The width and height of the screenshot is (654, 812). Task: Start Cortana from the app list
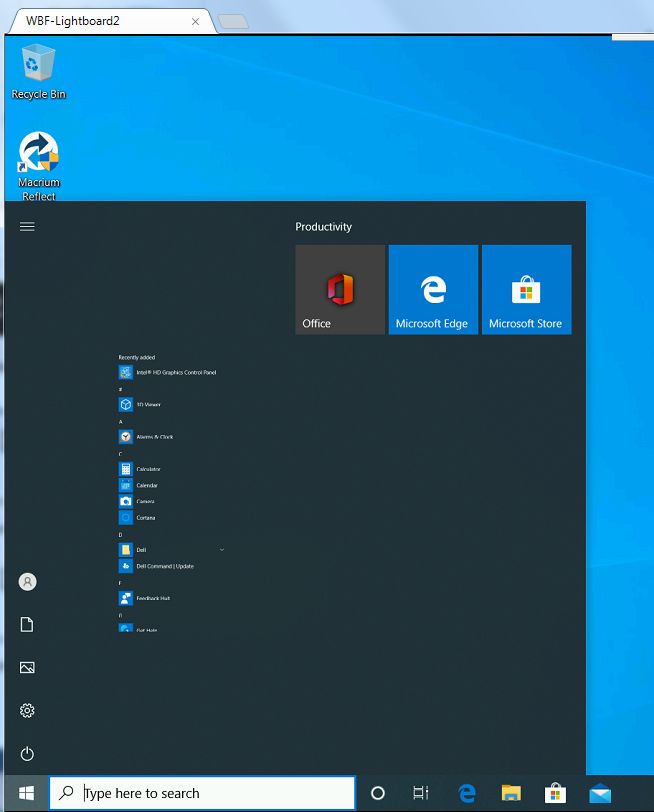point(145,518)
